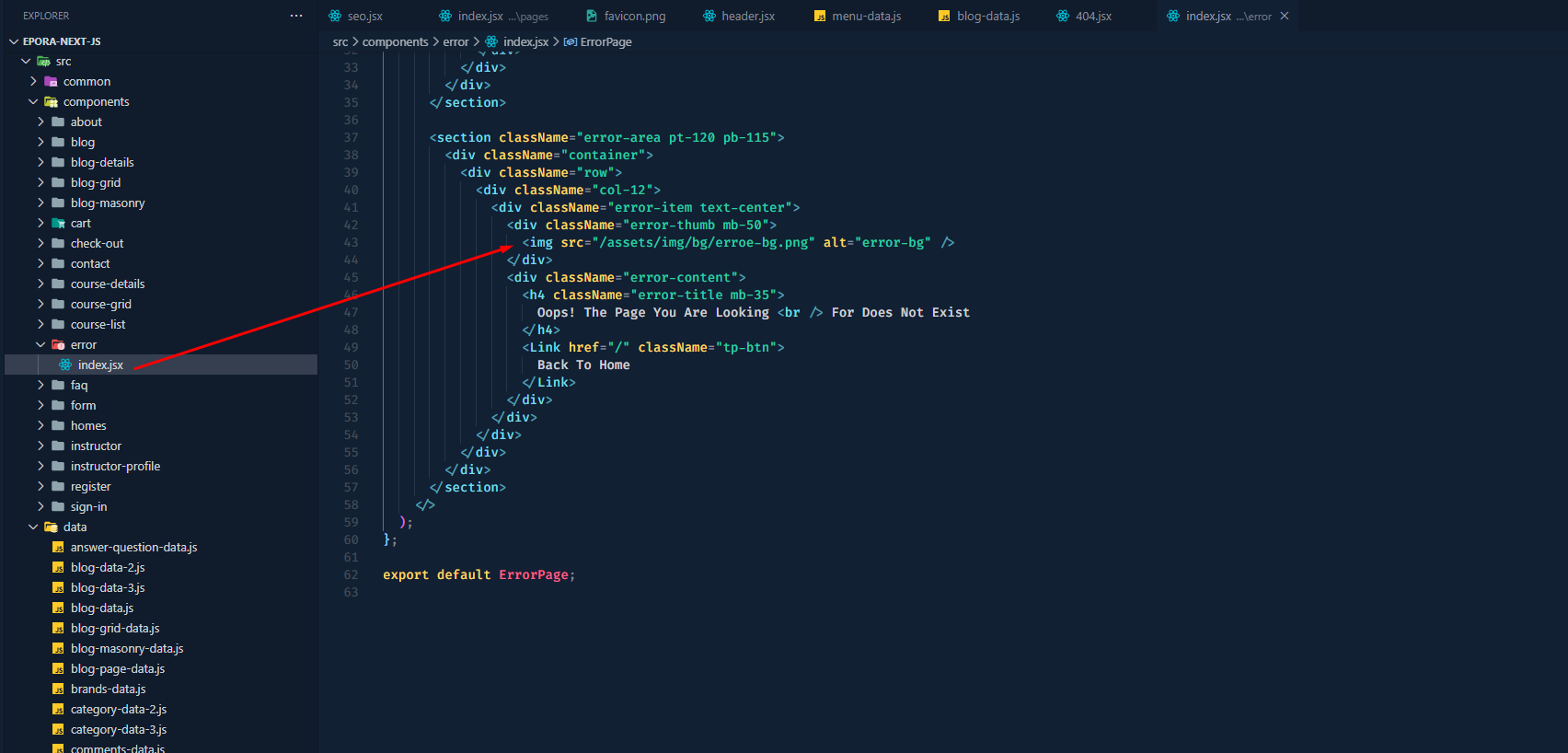
Task: Click the JS file icon for blog-data-2.js
Action: pos(58,568)
